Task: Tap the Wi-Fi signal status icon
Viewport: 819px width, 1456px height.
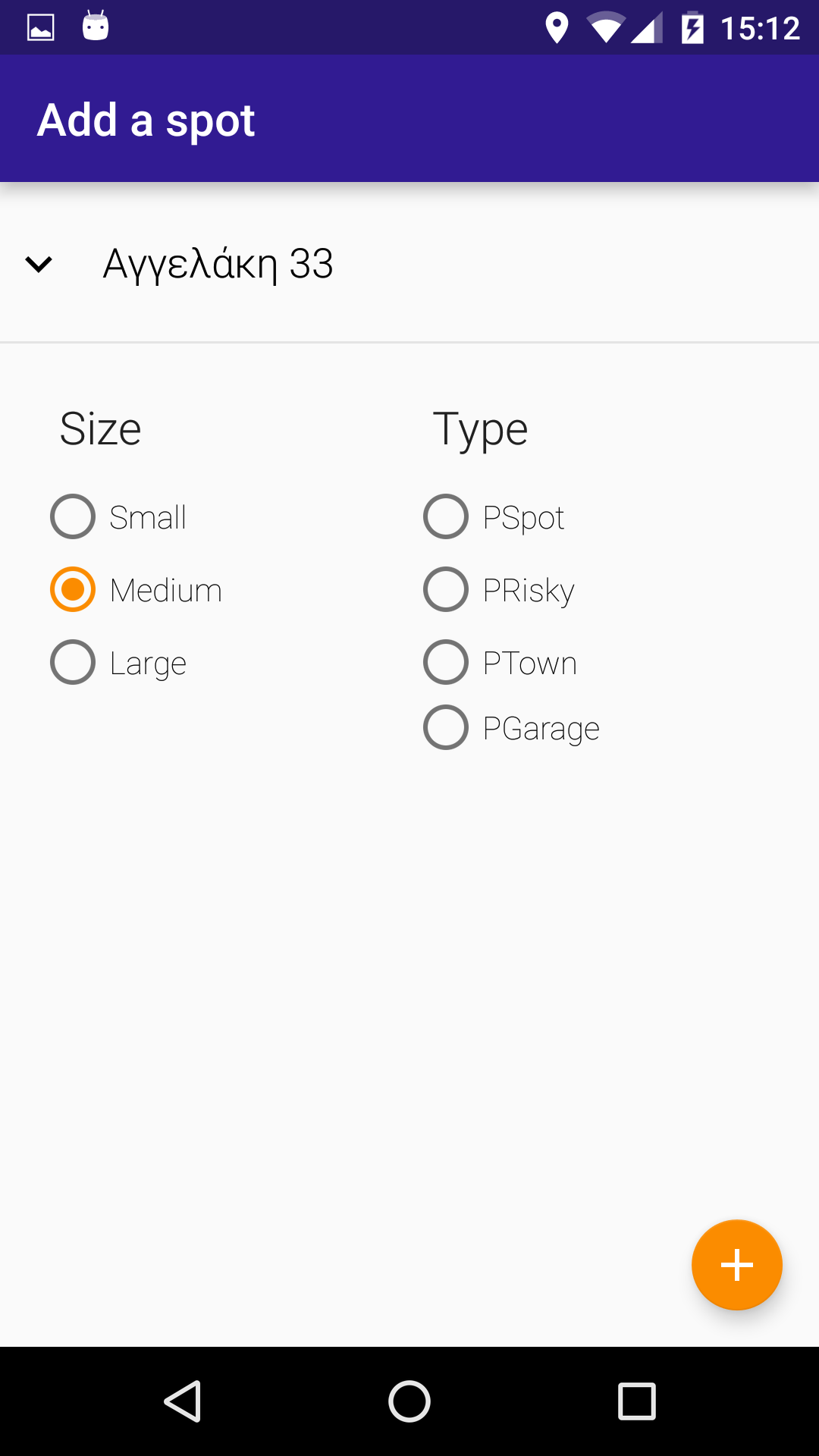Action: [604, 28]
